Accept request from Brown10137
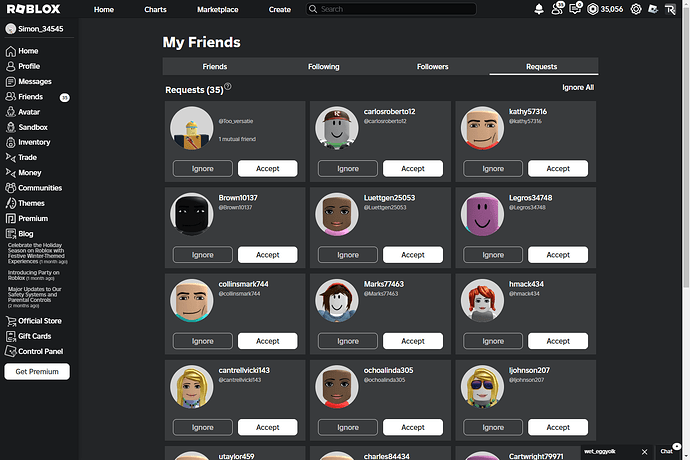Image resolution: width=690 pixels, height=460 pixels. pos(268,255)
